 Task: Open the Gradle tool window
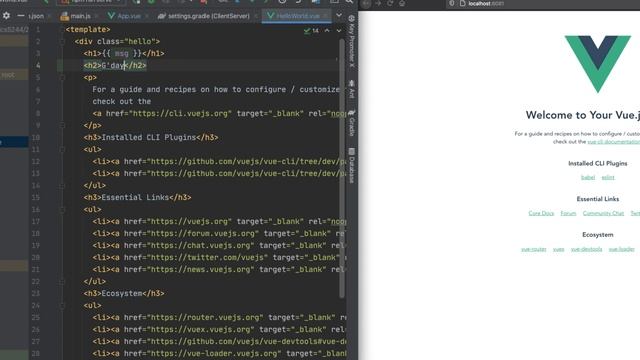pyautogui.click(x=351, y=122)
